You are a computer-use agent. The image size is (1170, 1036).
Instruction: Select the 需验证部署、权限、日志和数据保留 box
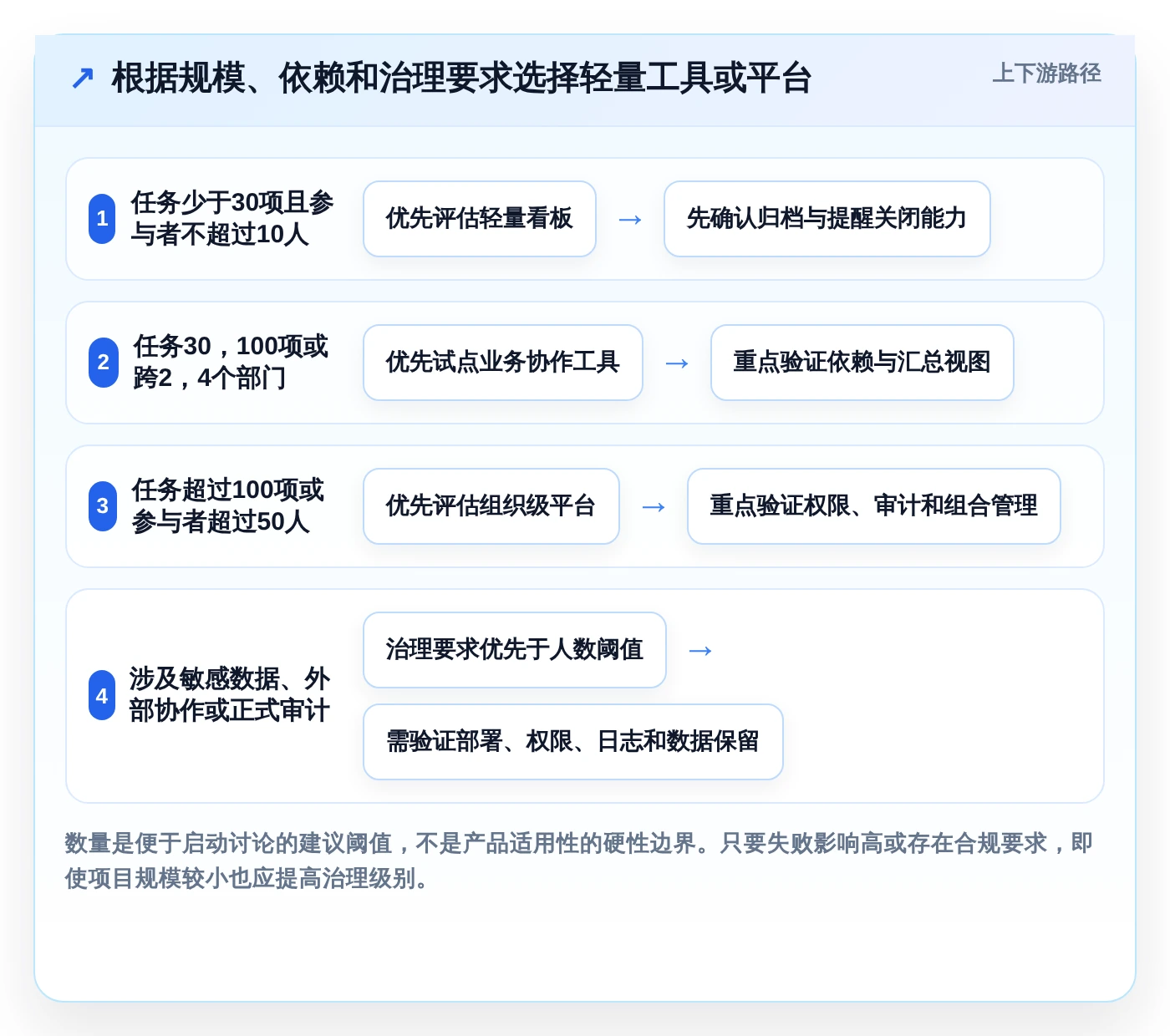pyautogui.click(x=573, y=742)
